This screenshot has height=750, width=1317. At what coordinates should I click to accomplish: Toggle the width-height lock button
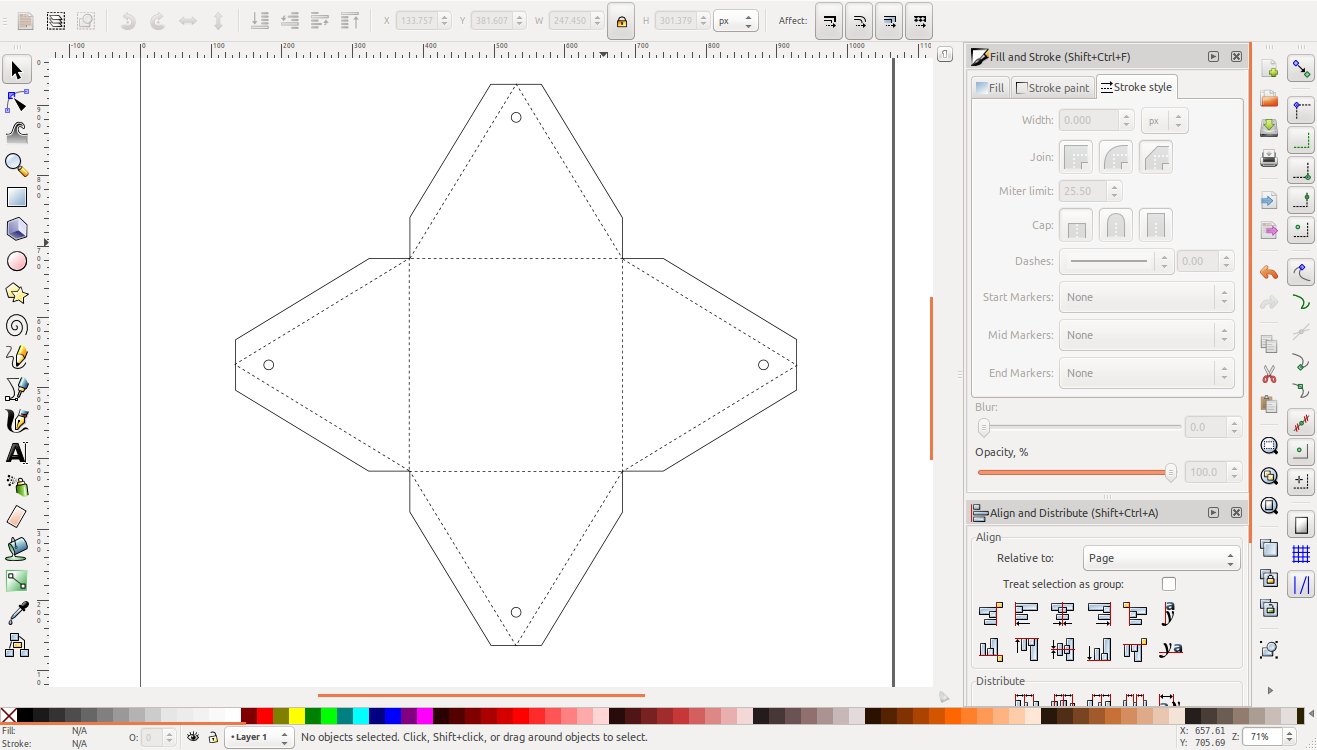(621, 21)
